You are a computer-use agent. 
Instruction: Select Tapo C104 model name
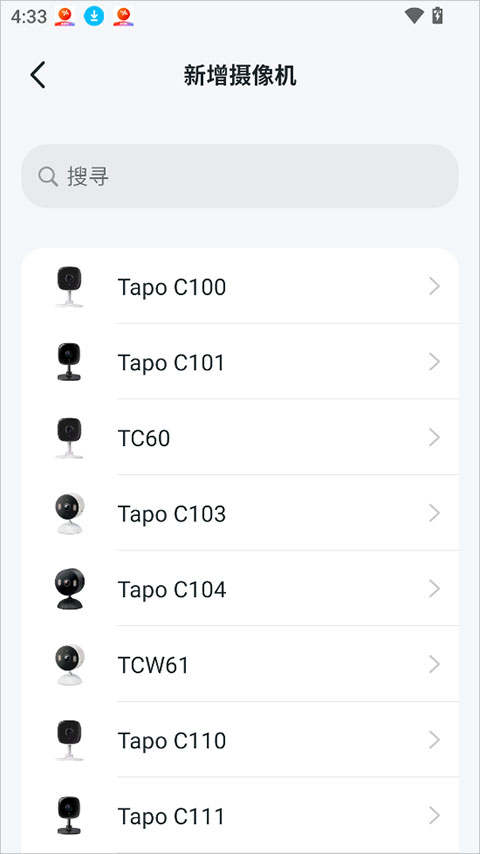(172, 589)
